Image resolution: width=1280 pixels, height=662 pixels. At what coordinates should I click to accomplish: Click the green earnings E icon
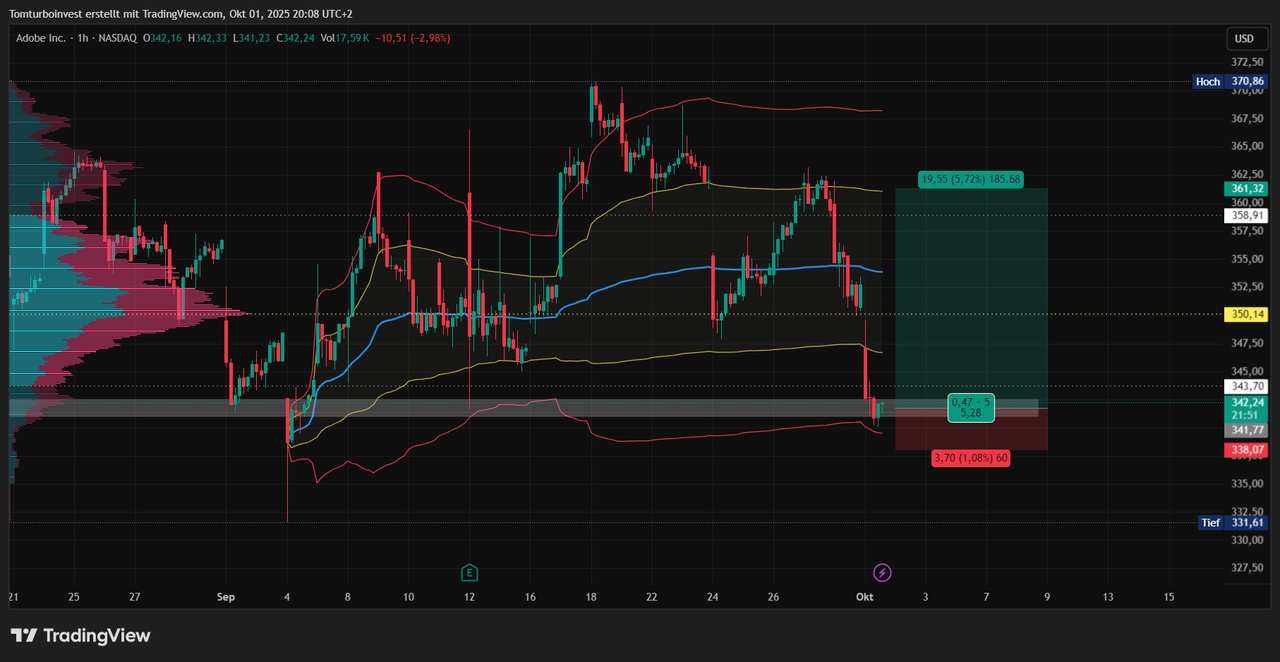click(x=469, y=573)
